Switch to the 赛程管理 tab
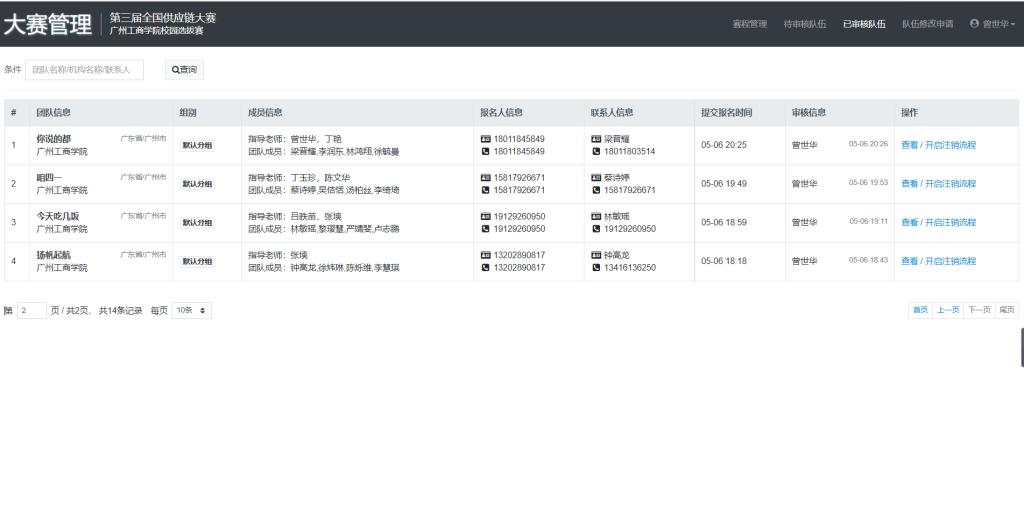The width and height of the screenshot is (1024, 505). point(749,24)
